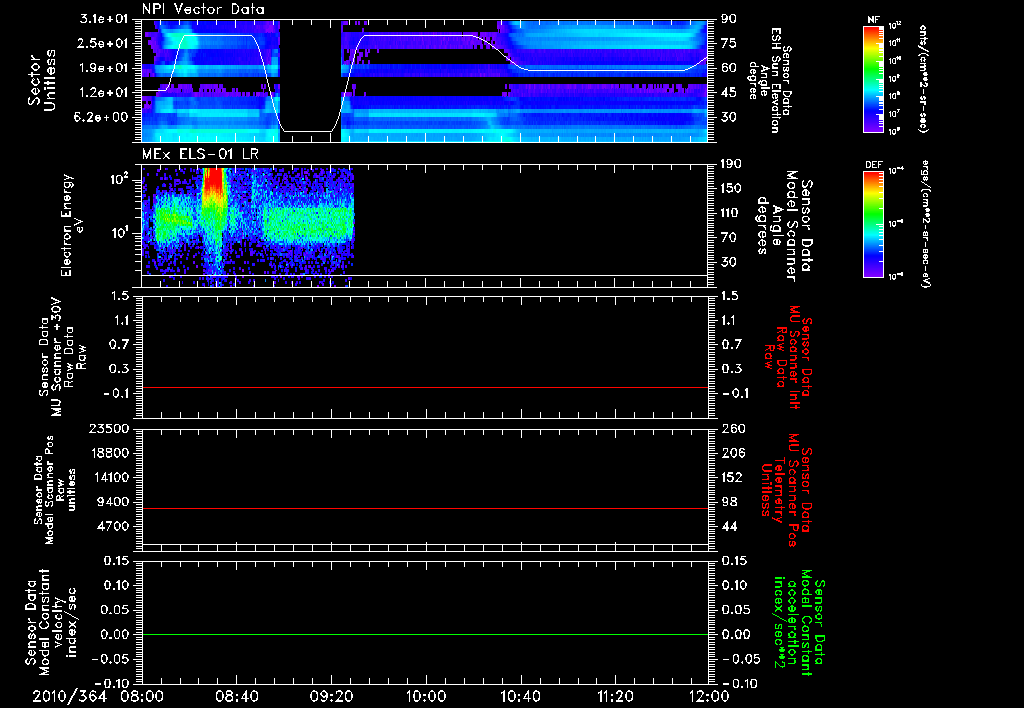
Task: Click the 3.1e+01 sector tick value
Action: pos(104,19)
